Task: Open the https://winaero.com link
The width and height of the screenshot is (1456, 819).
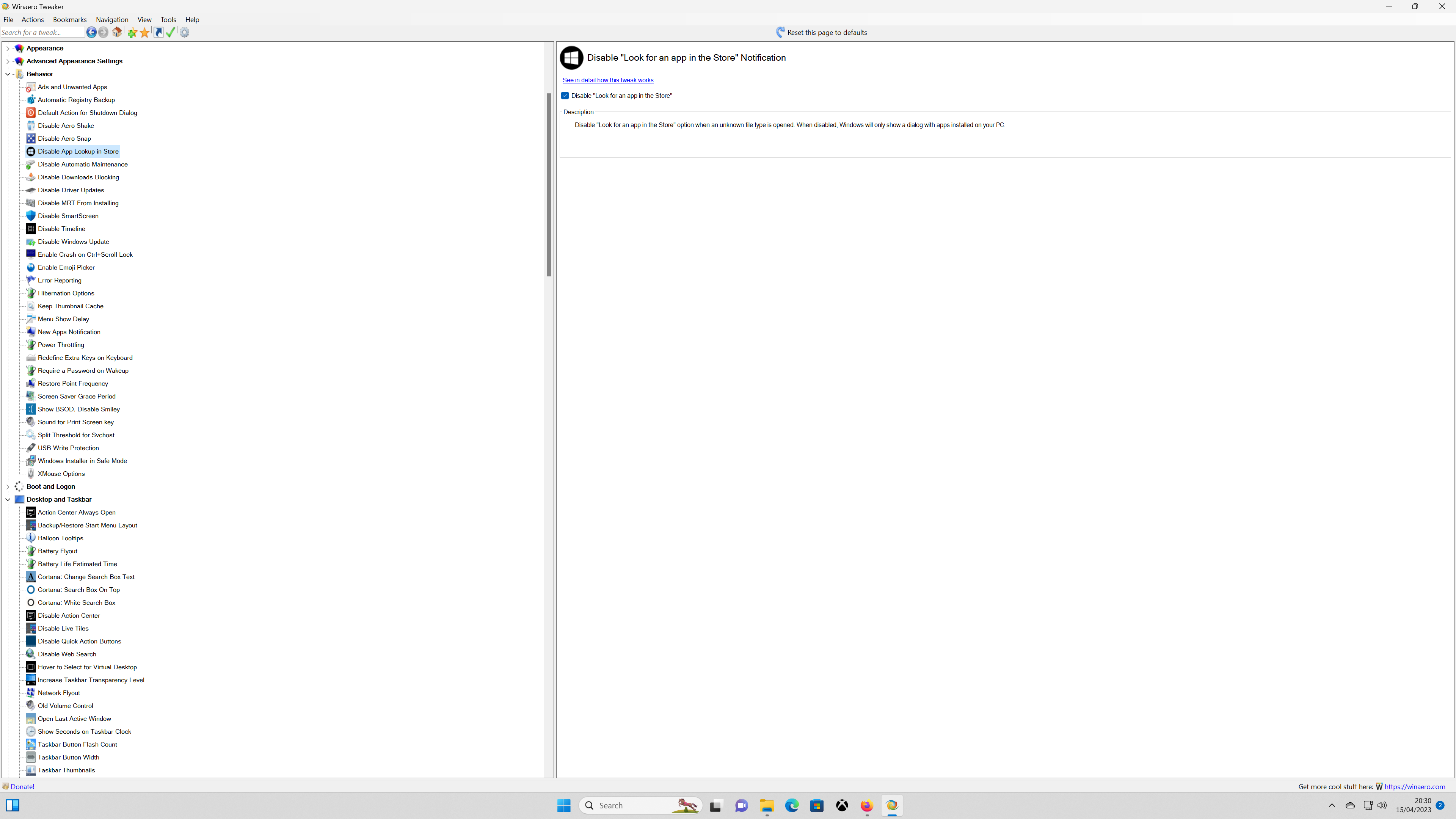Action: point(1415,786)
